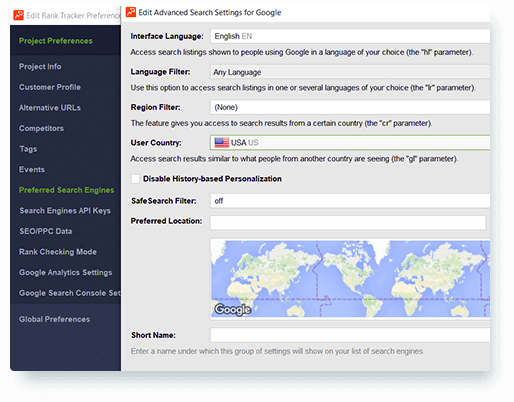Click the app icon beside Edit Advanced Search Settings
The image size is (514, 402).
point(131,12)
